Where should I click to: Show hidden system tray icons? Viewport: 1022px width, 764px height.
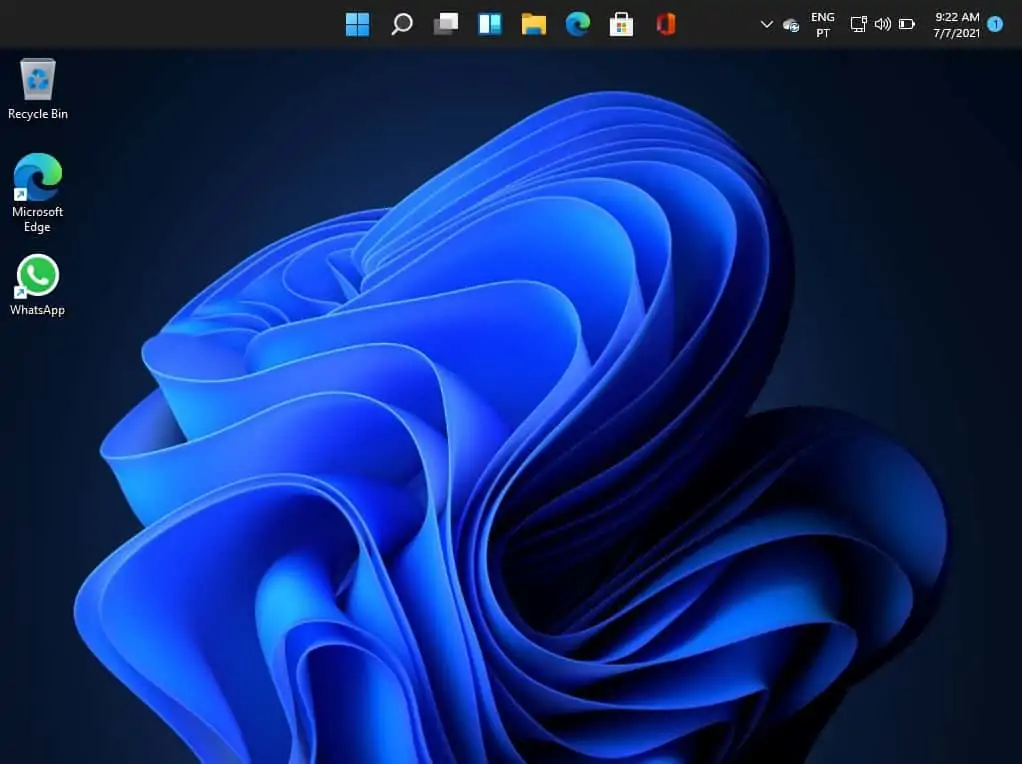pyautogui.click(x=766, y=25)
